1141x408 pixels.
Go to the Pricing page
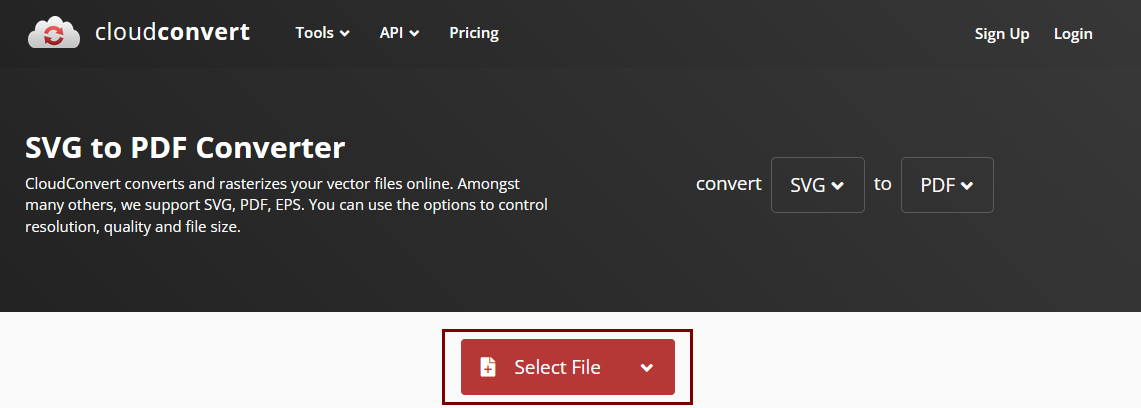(474, 33)
